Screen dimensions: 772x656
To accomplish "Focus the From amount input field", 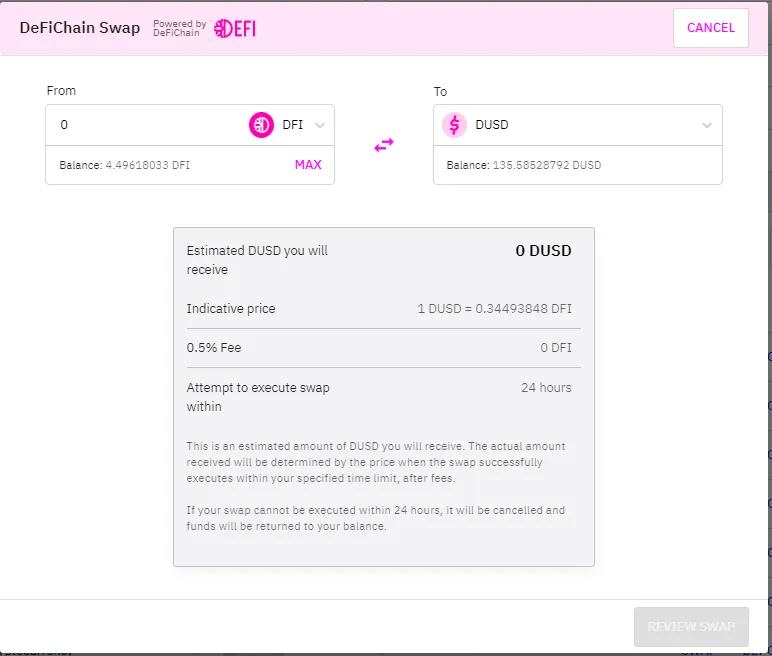I will pyautogui.click(x=148, y=125).
